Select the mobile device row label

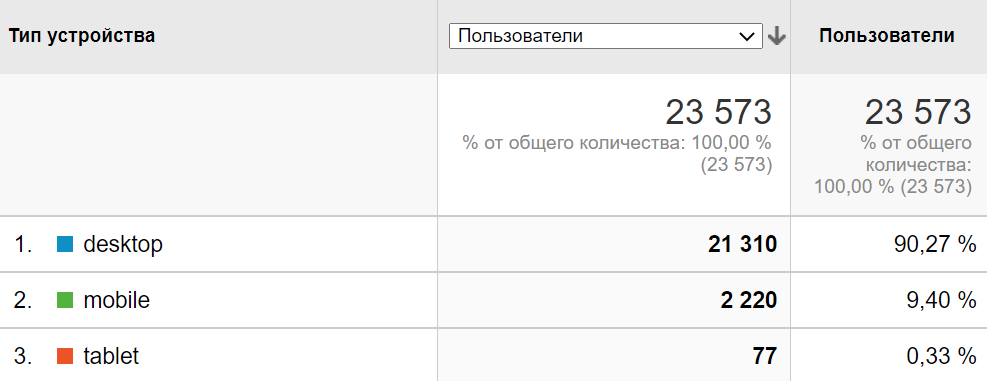coord(116,300)
